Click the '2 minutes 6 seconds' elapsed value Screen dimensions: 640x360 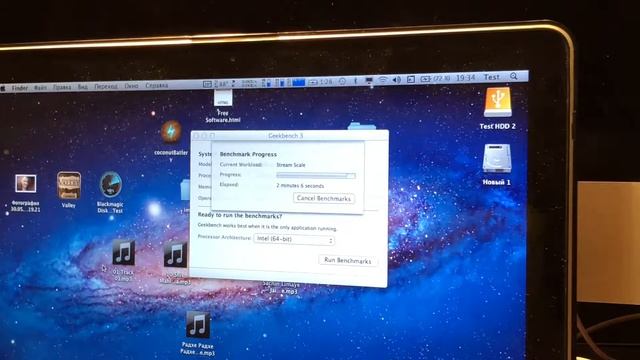300,186
